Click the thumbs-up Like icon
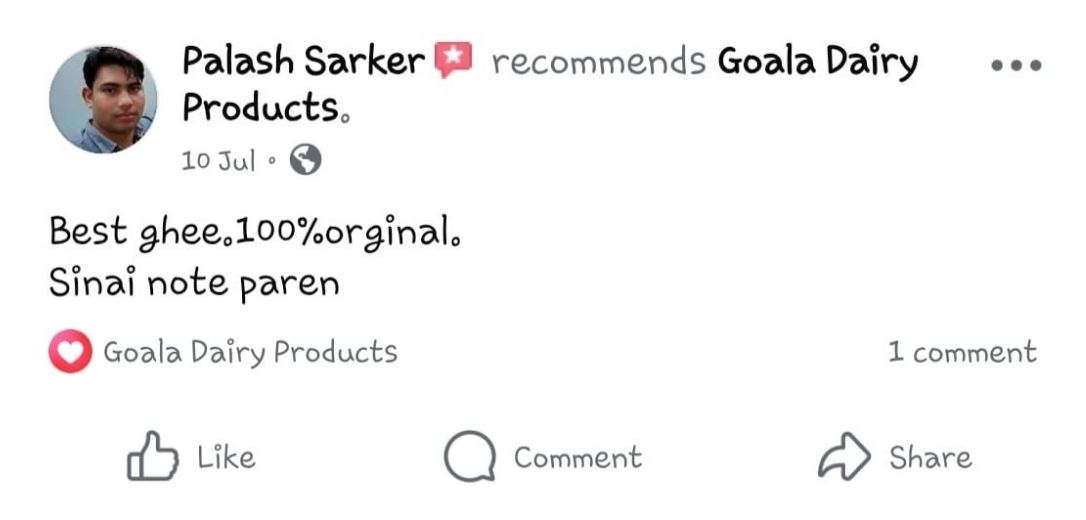 [151, 457]
